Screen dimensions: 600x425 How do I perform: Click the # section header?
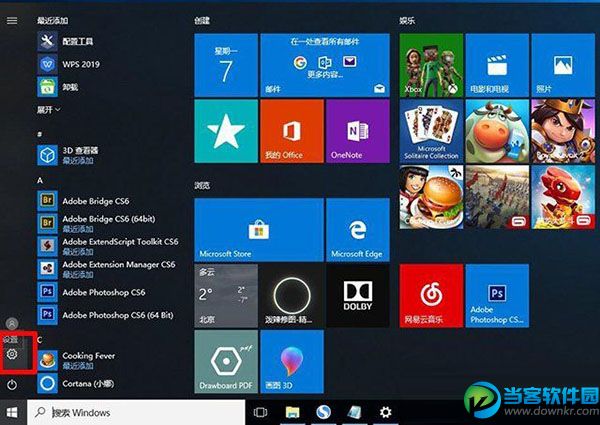click(x=40, y=134)
